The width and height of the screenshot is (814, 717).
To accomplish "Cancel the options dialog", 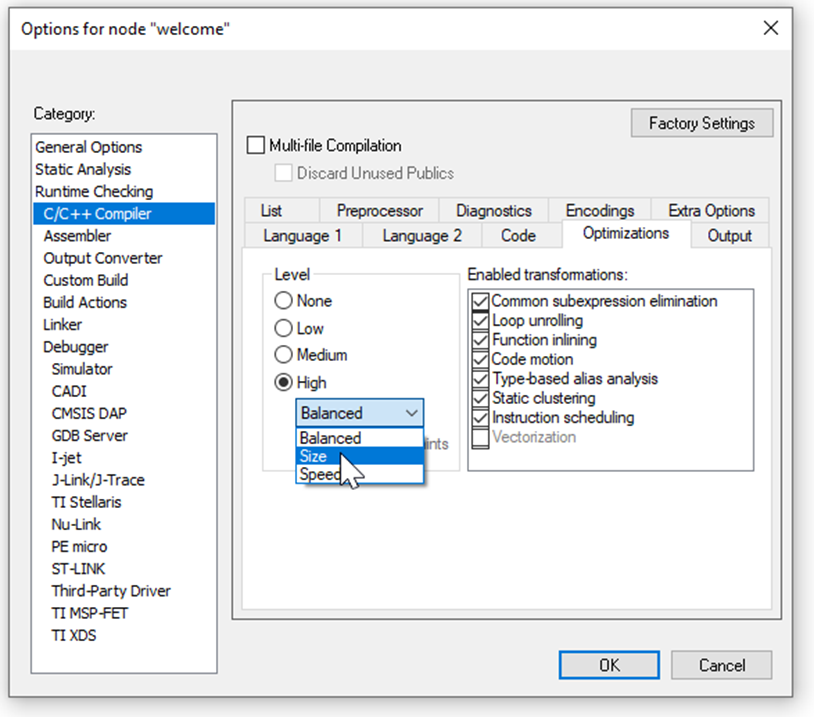I will [721, 665].
